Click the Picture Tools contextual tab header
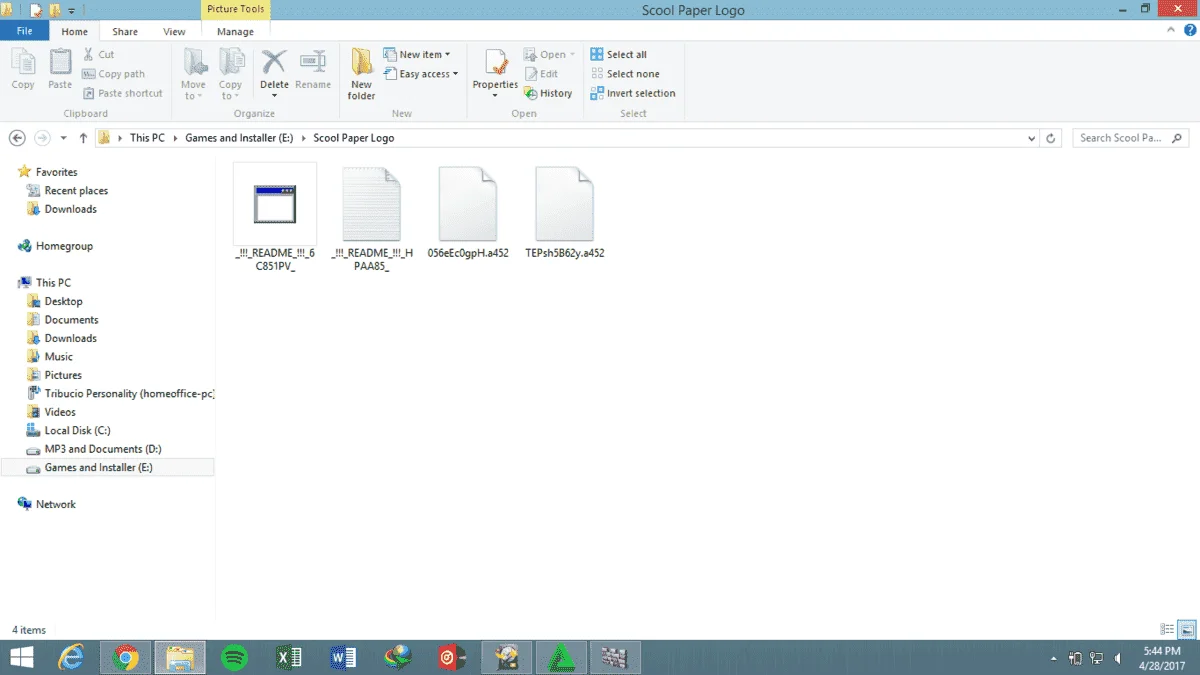 coord(236,10)
